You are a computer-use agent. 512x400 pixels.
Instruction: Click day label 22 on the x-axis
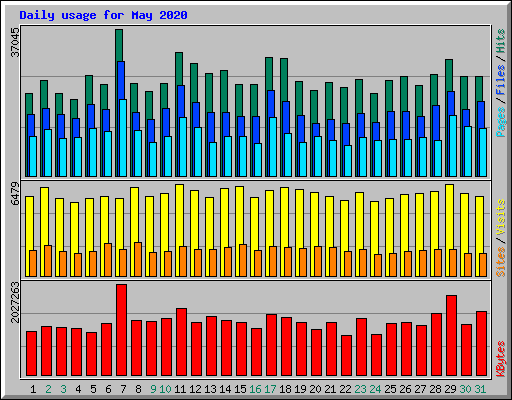[345, 389]
